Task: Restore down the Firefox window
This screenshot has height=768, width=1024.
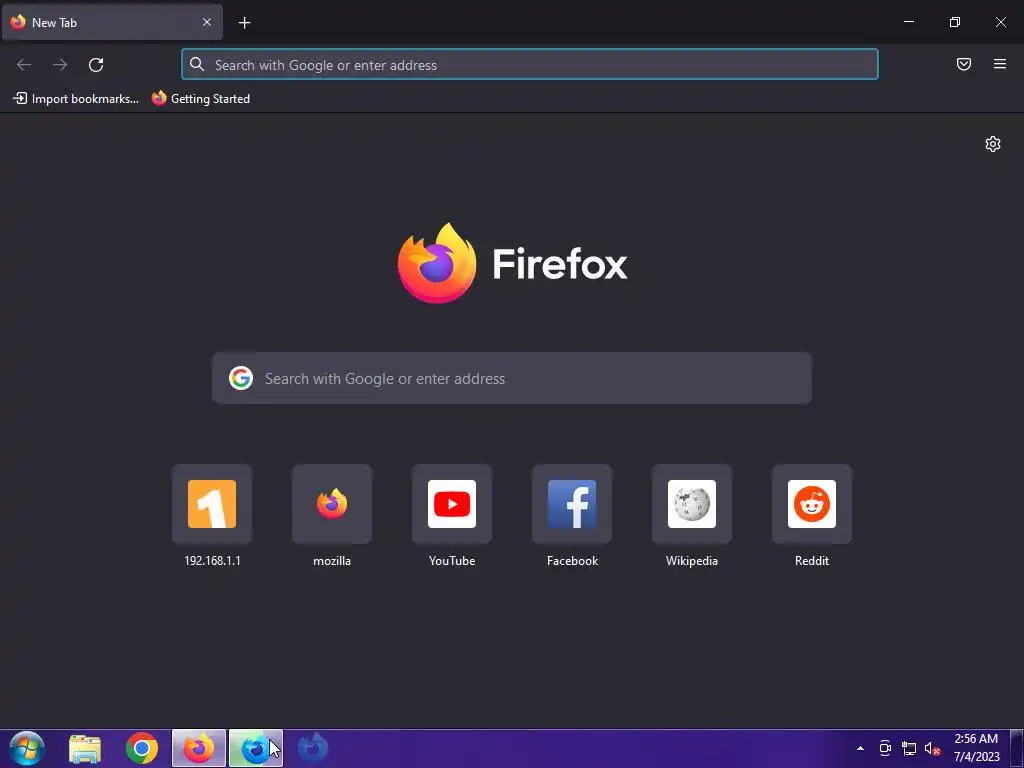Action: pos(955,22)
